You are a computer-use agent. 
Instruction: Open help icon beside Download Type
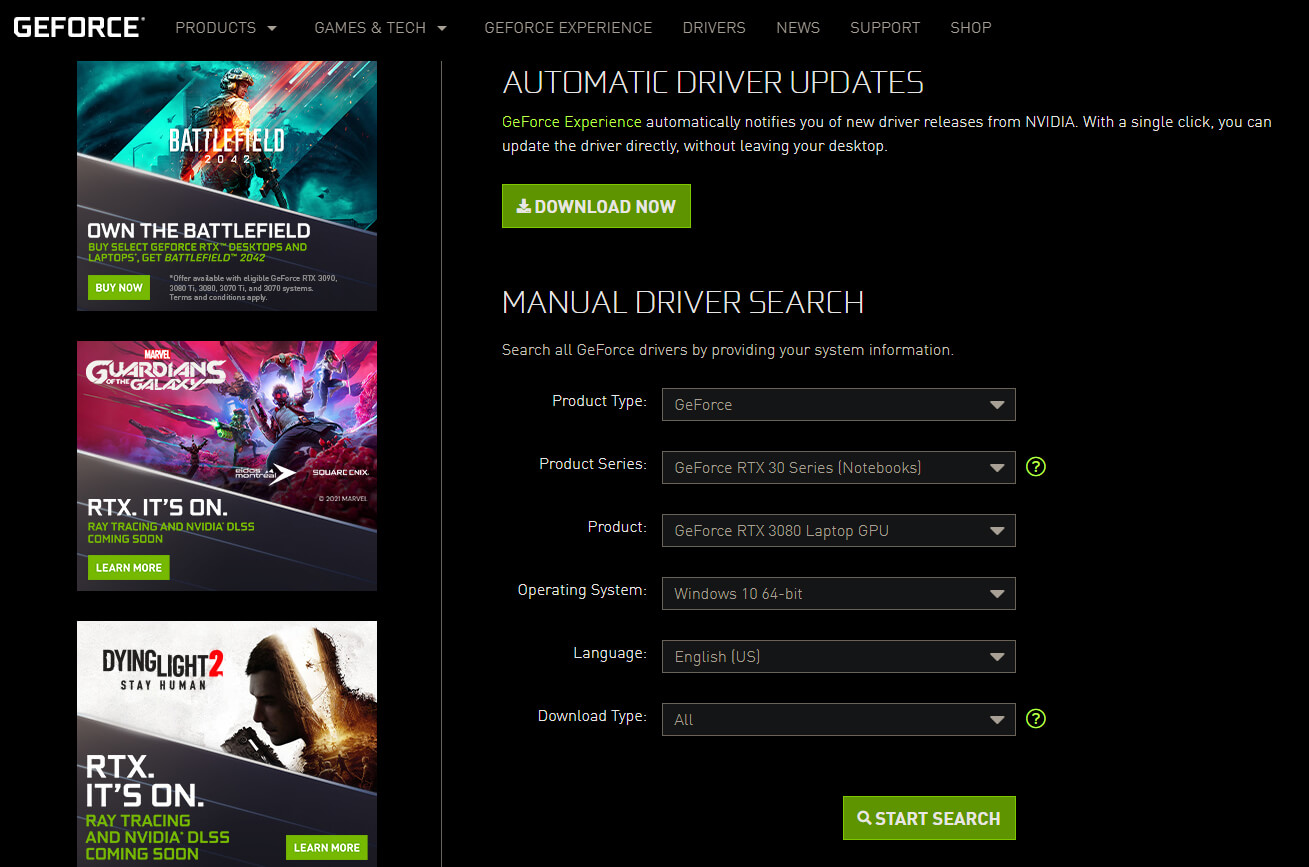pyautogui.click(x=1036, y=719)
